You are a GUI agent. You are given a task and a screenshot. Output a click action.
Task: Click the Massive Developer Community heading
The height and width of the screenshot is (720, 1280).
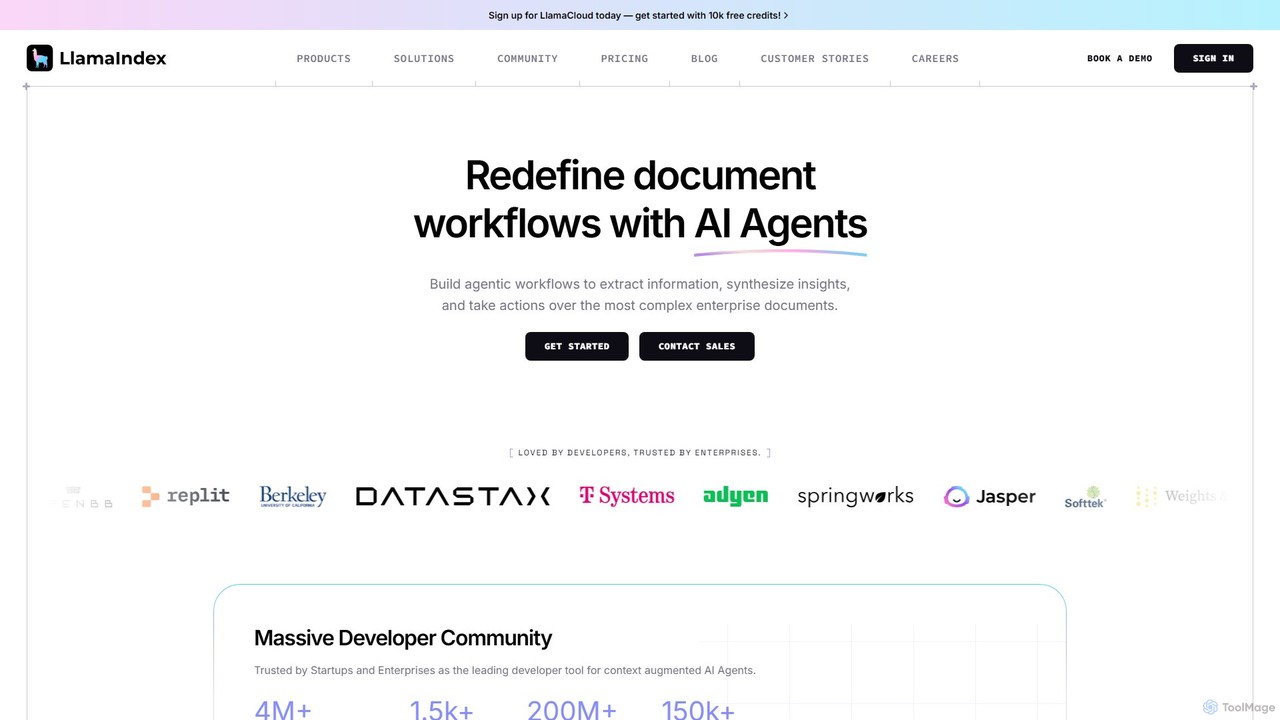[403, 638]
